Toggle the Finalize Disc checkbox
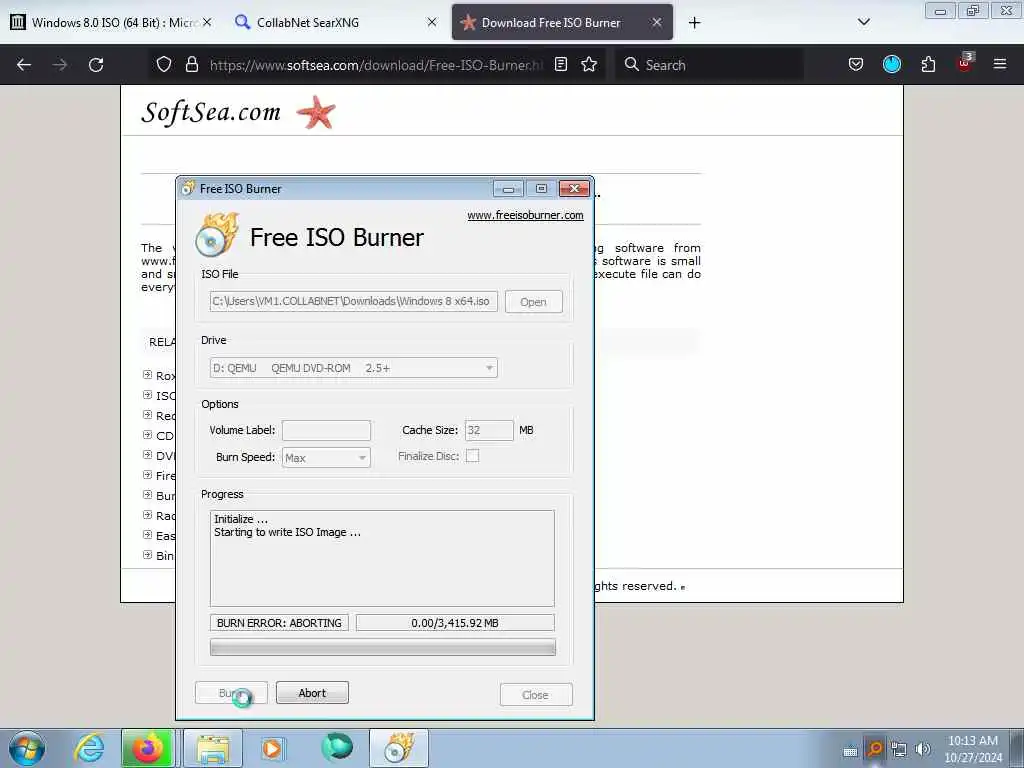Viewport: 1024px width, 768px height. [472, 456]
